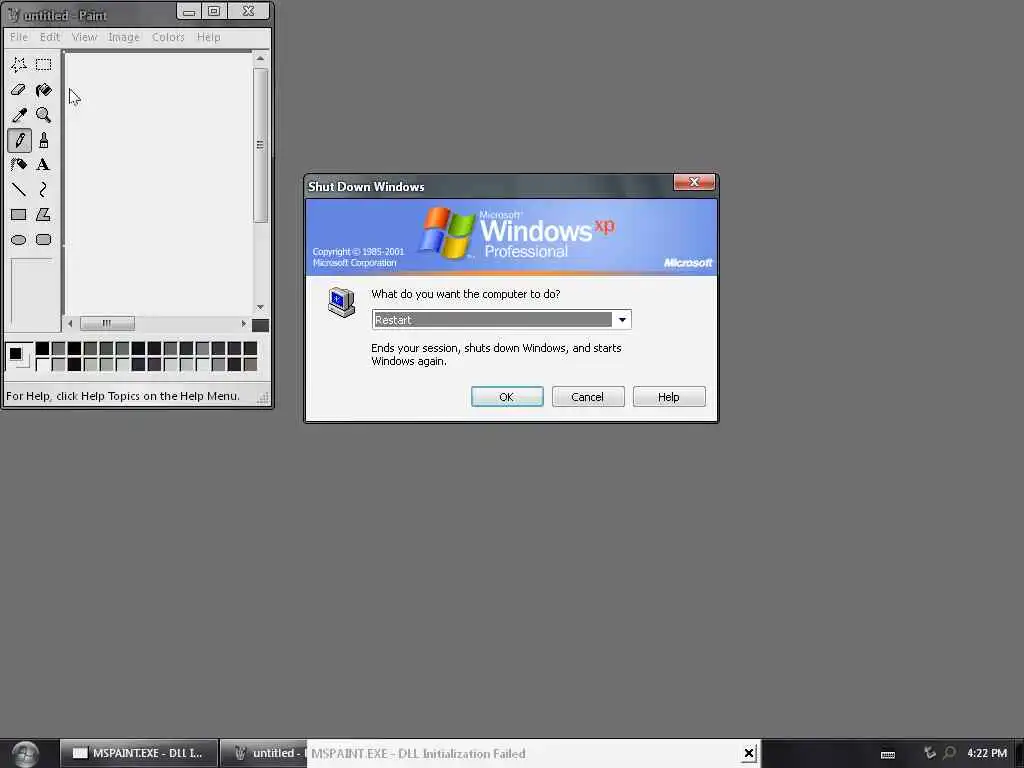Pick the first black palette swatch
The height and width of the screenshot is (768, 1024).
[x=42, y=348]
